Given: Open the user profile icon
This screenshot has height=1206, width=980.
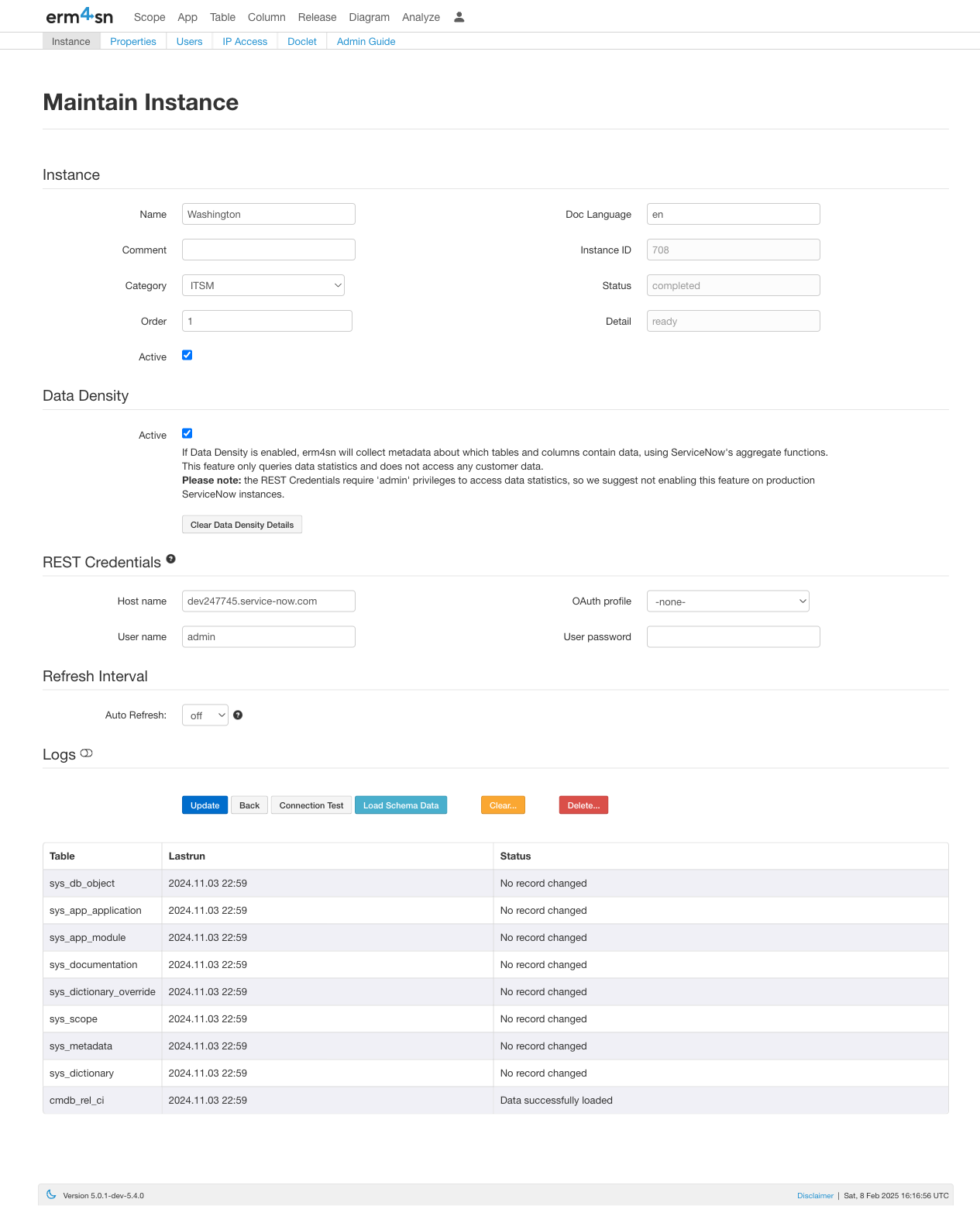Looking at the screenshot, I should pos(459,17).
